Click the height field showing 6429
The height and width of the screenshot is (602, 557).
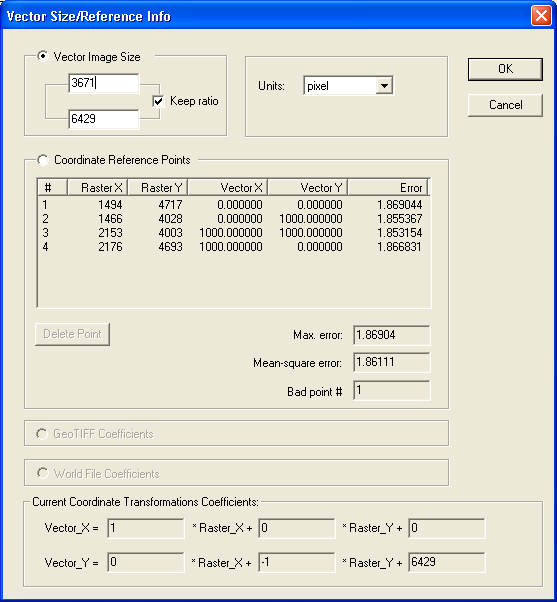click(x=104, y=119)
